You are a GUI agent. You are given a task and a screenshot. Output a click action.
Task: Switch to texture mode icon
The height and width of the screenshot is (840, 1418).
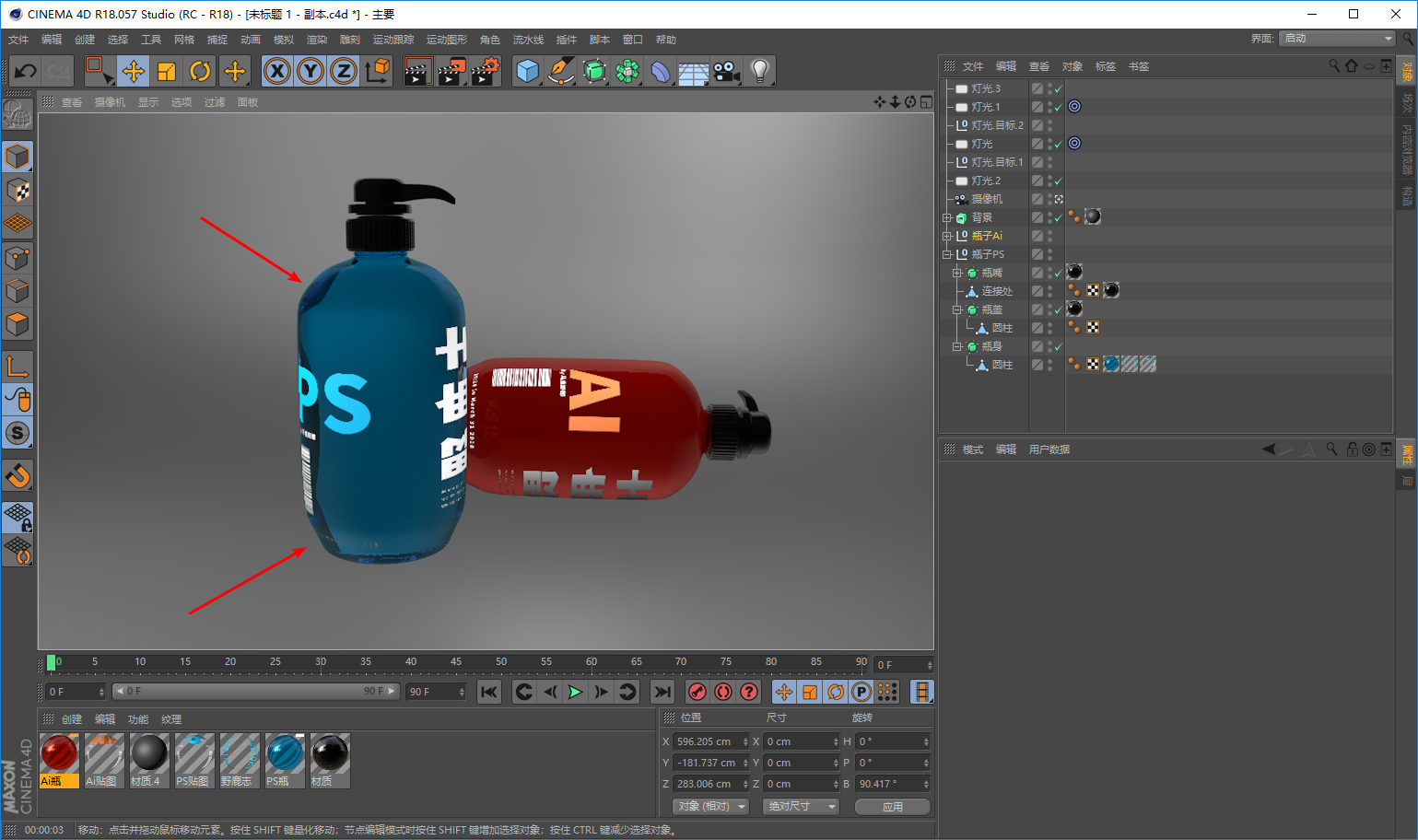pyautogui.click(x=18, y=191)
